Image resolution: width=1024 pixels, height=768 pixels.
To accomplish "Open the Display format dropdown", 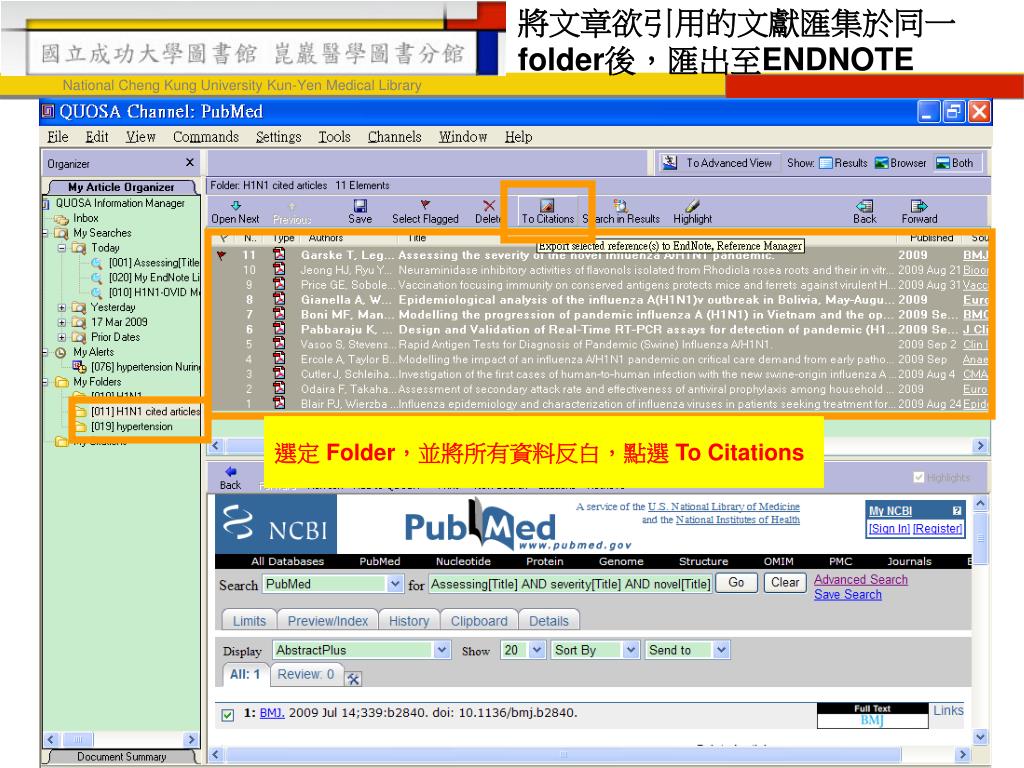I will [442, 650].
